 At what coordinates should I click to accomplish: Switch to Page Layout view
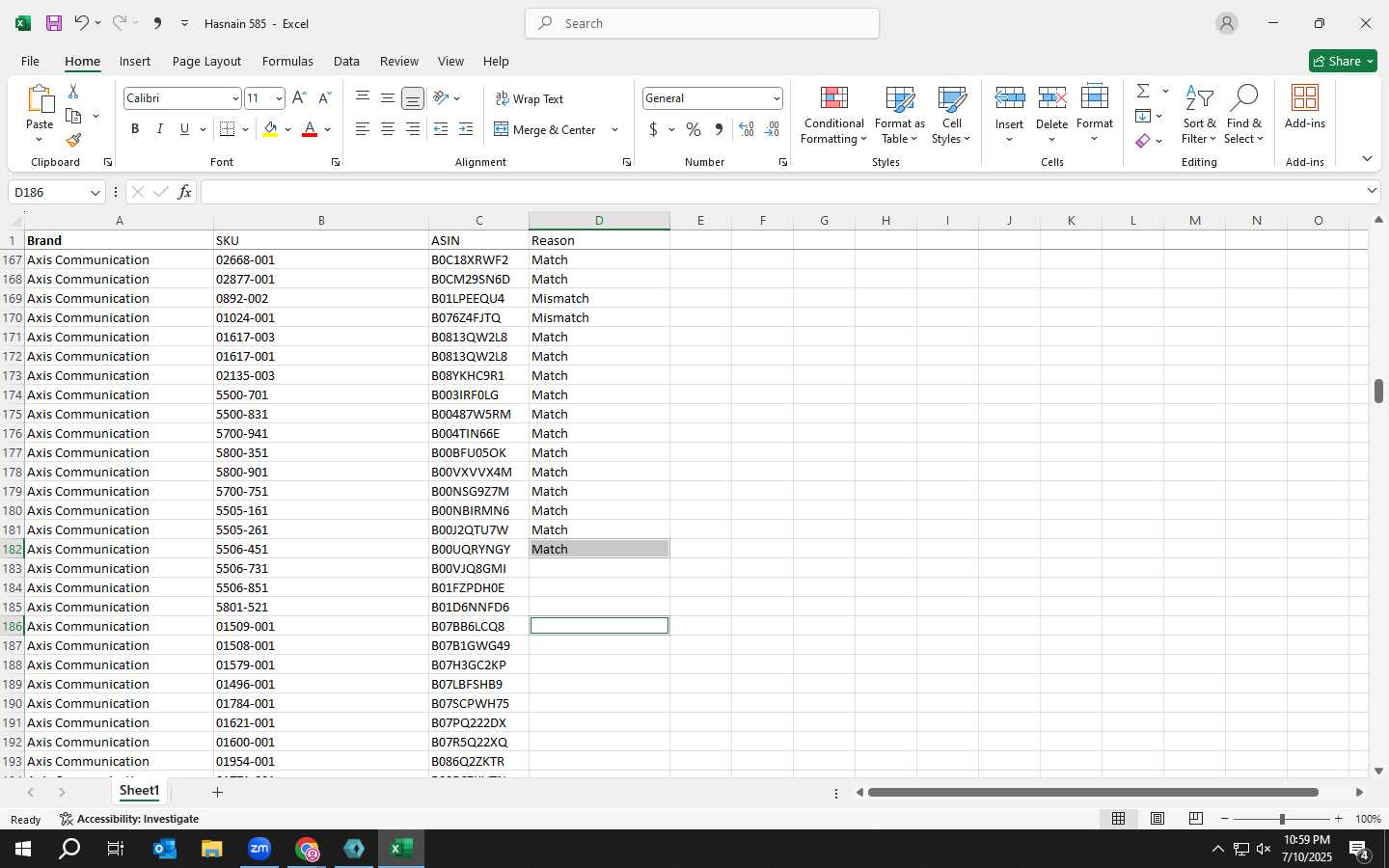coord(1157,819)
